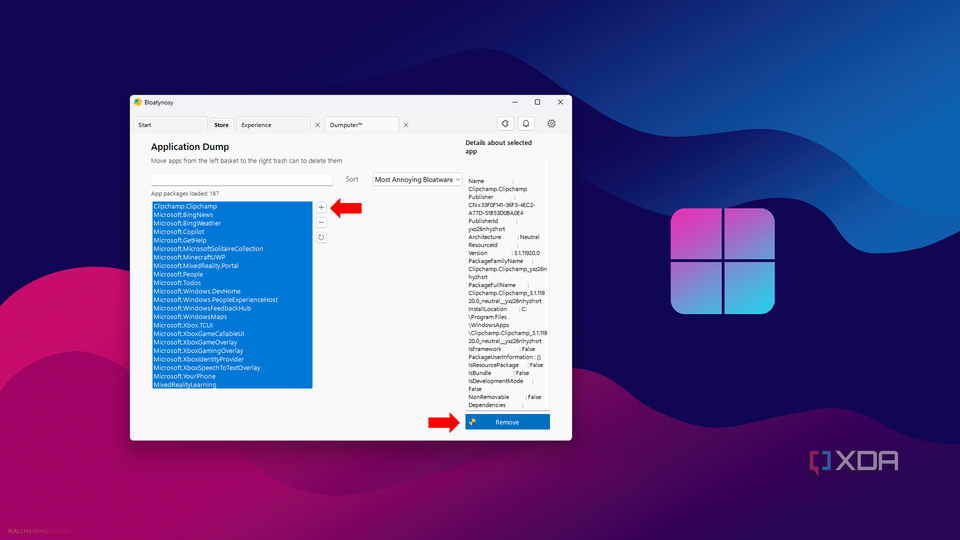960x540 pixels.
Task: Select Microsoft.WindowsMaps entry
Action: (x=232, y=317)
